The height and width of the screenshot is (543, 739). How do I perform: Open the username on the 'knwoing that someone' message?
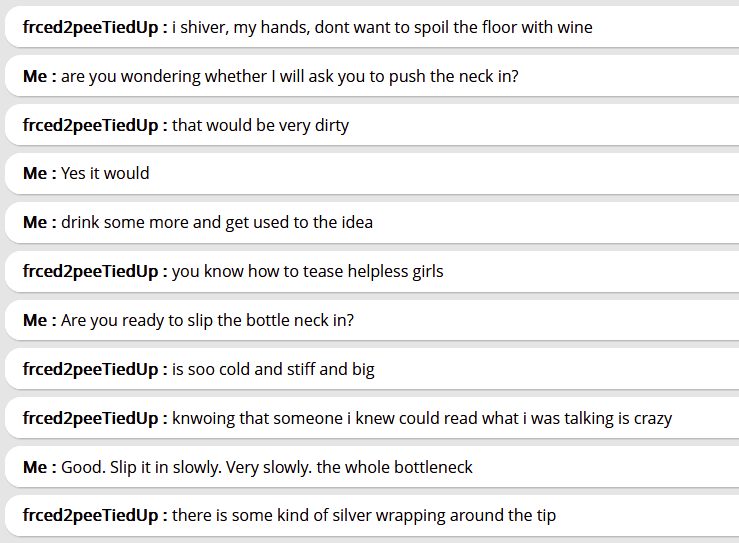[94, 418]
